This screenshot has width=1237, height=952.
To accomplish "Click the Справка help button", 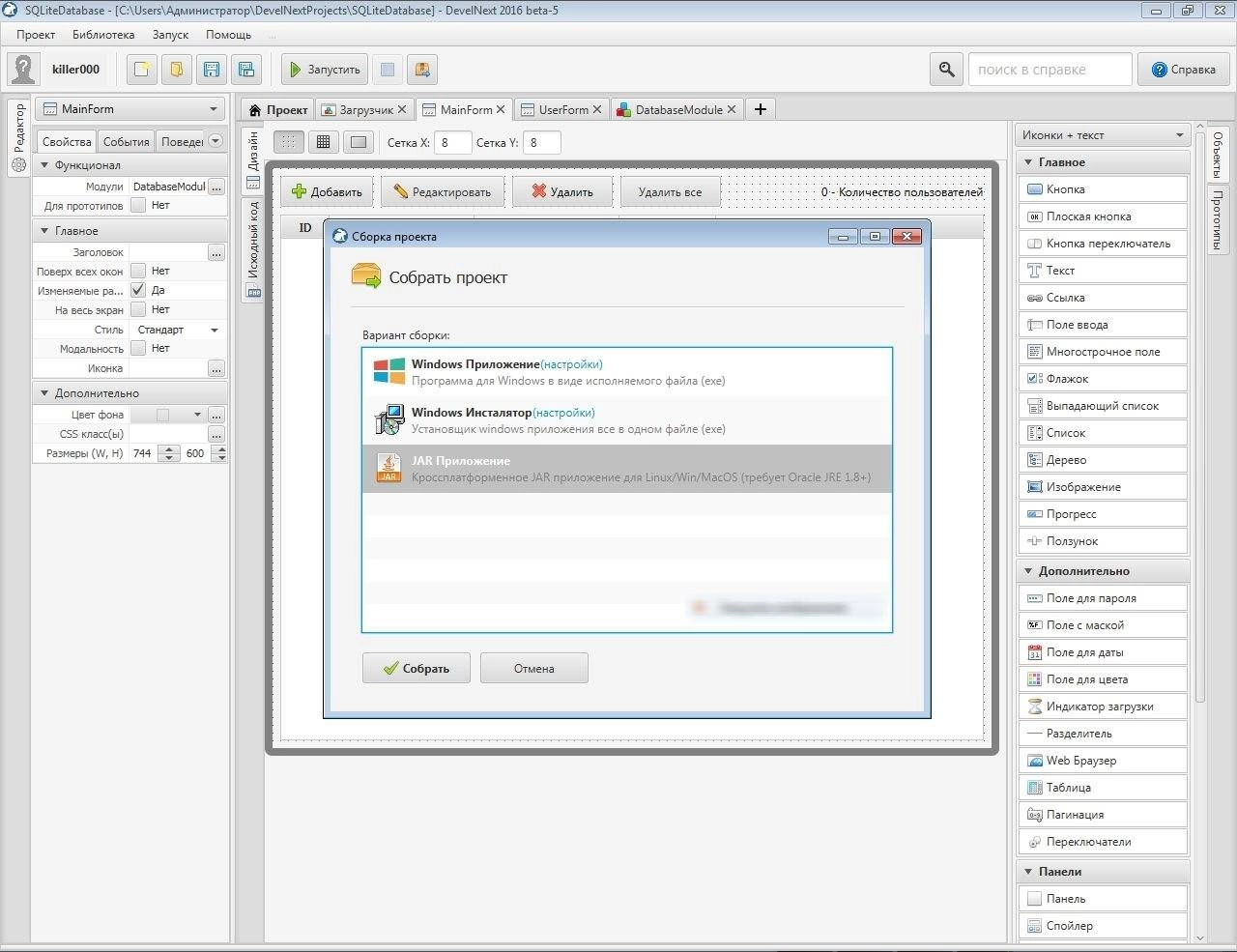I will click(x=1184, y=70).
